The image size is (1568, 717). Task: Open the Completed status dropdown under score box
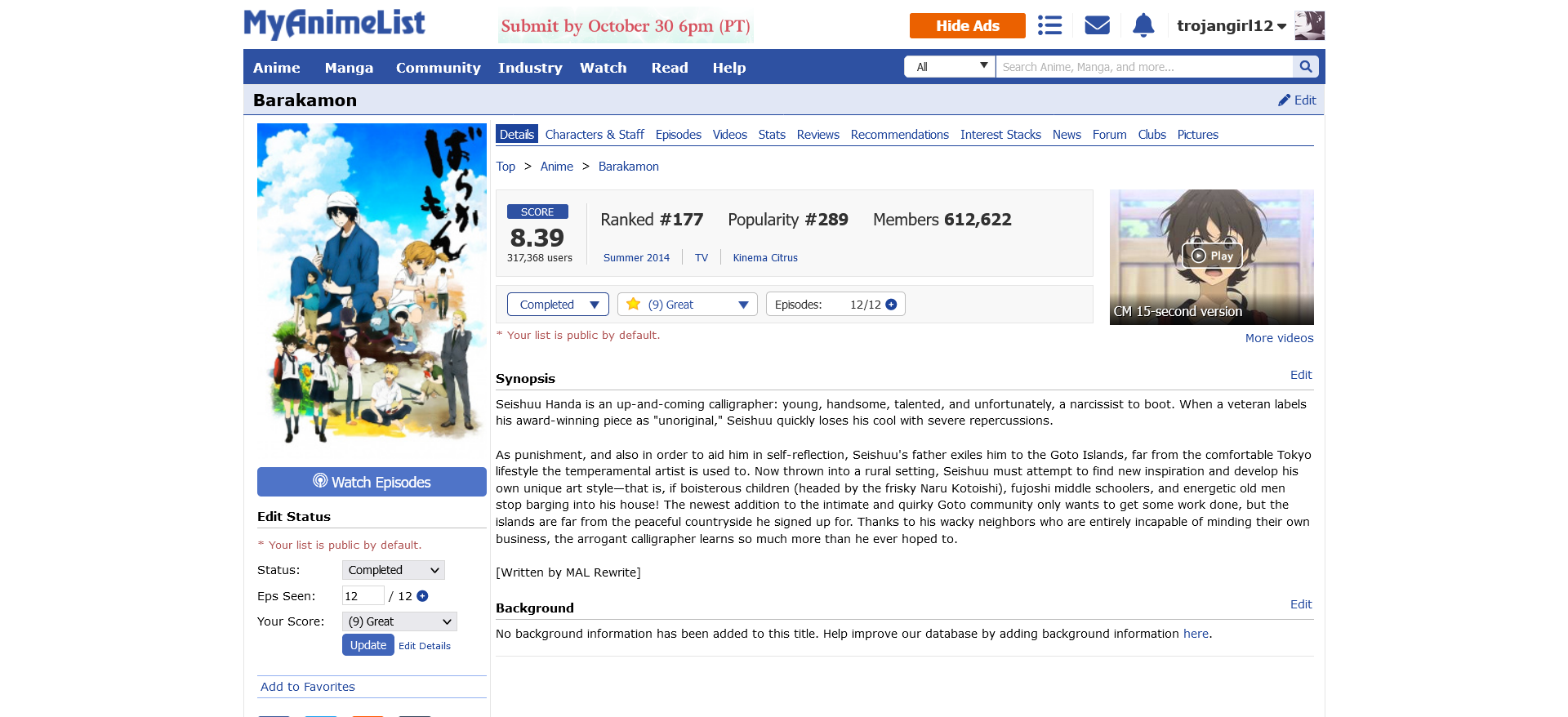click(558, 305)
